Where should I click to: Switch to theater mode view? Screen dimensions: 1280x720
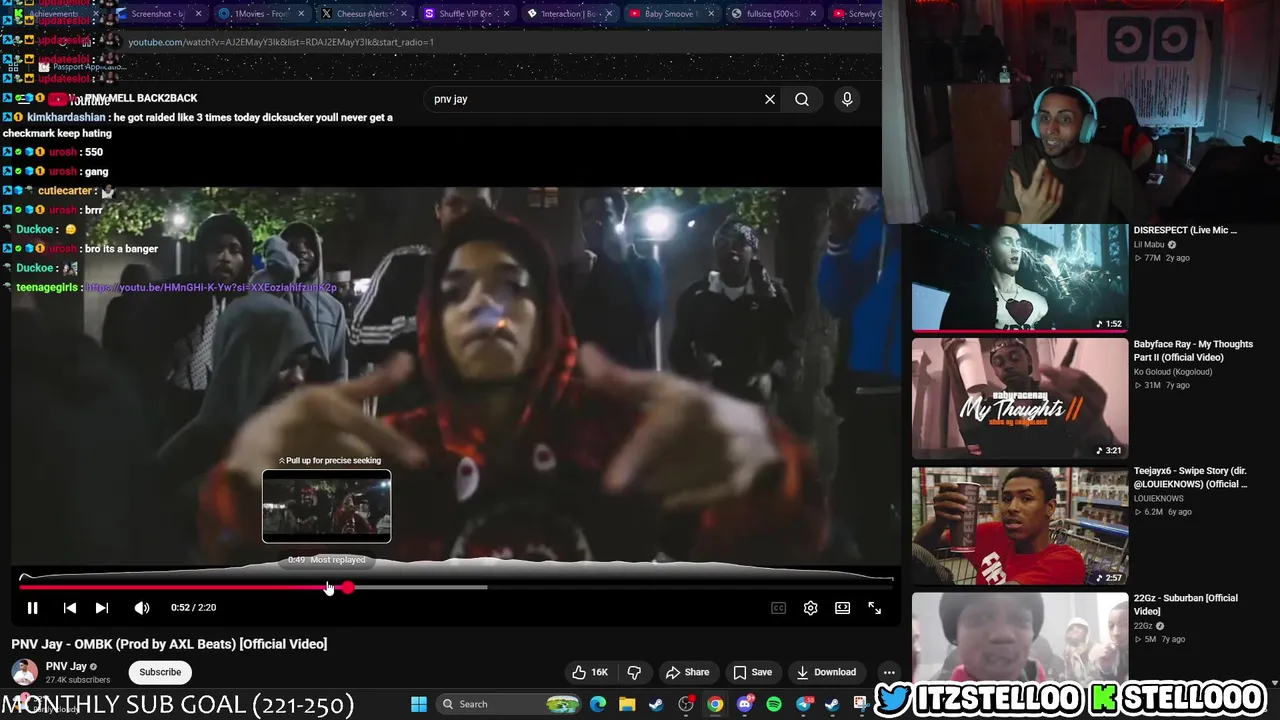tap(842, 608)
